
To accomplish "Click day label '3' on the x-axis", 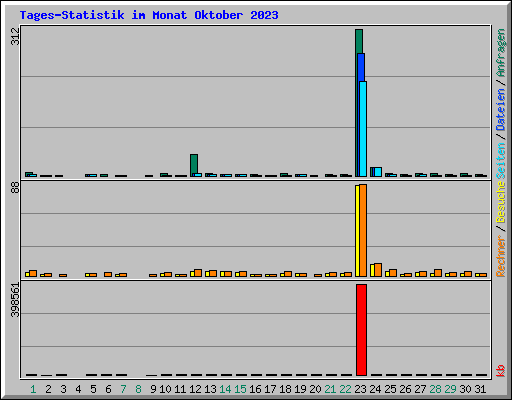I will [x=63, y=389].
